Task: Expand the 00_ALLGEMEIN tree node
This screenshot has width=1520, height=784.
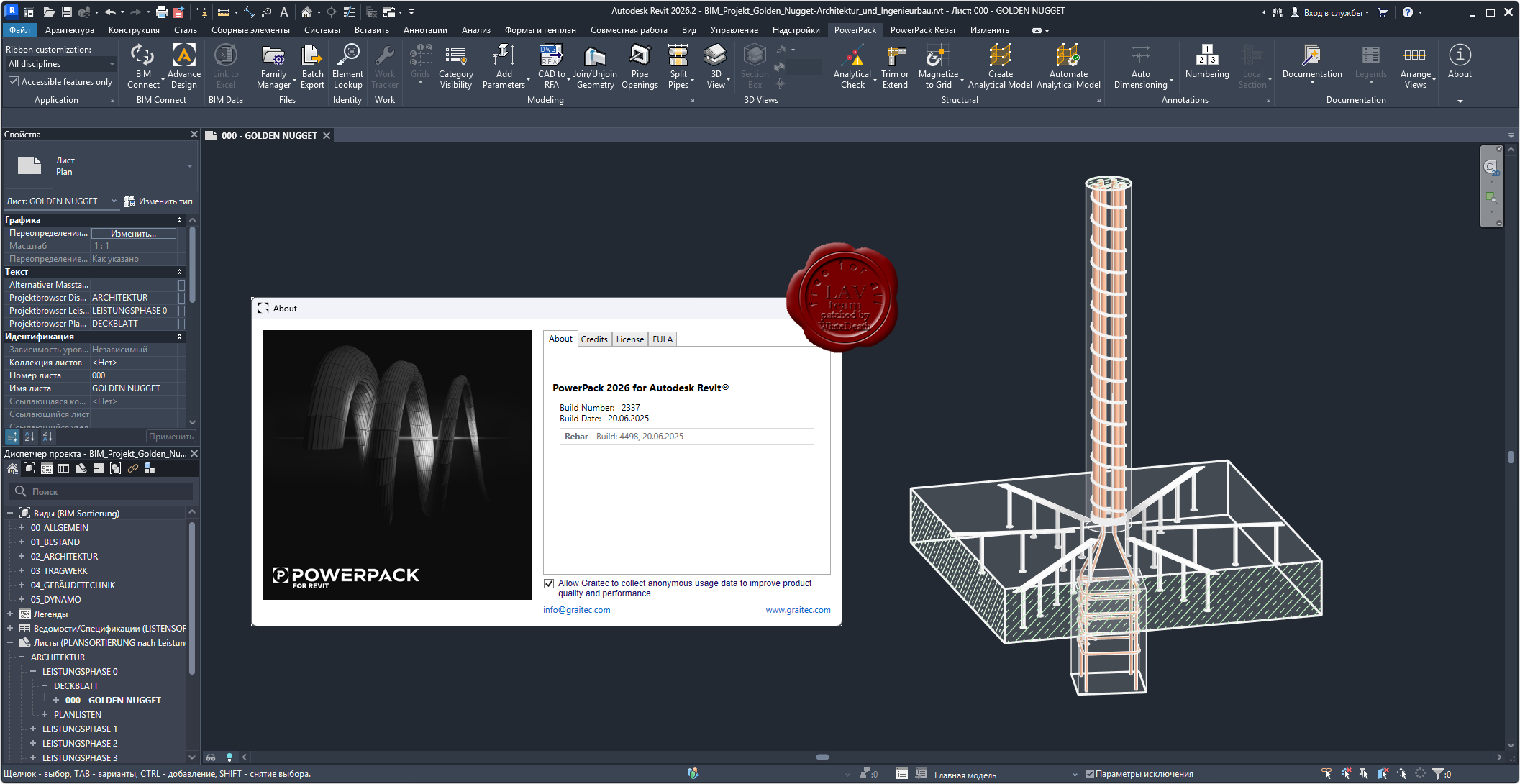Action: pos(22,527)
